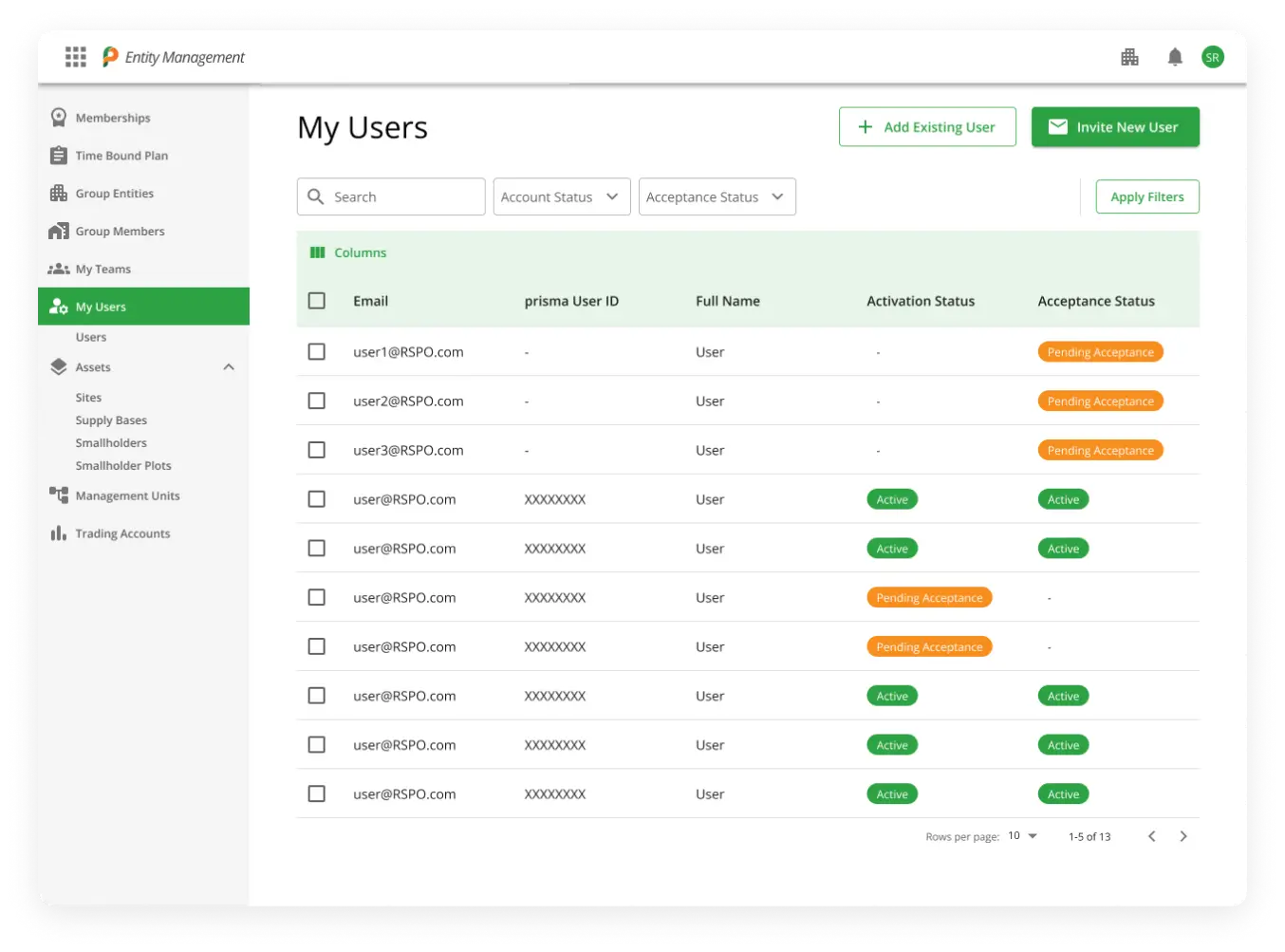Open the Account Status dropdown

[561, 196]
